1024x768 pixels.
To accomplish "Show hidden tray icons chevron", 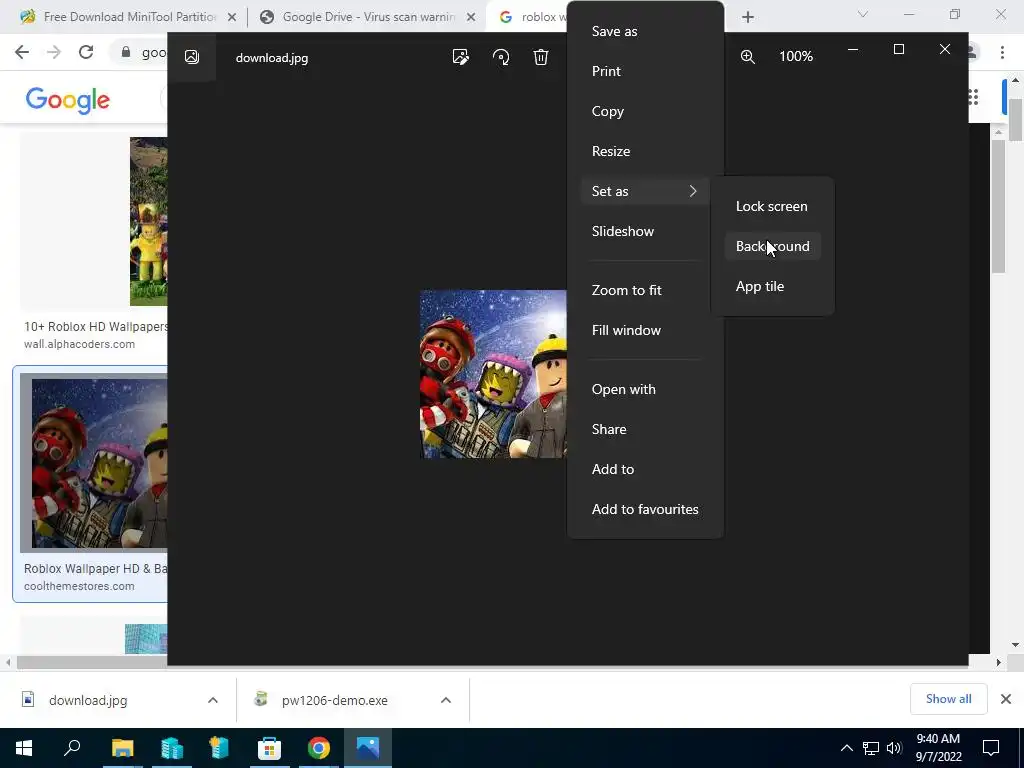I will tap(846, 748).
